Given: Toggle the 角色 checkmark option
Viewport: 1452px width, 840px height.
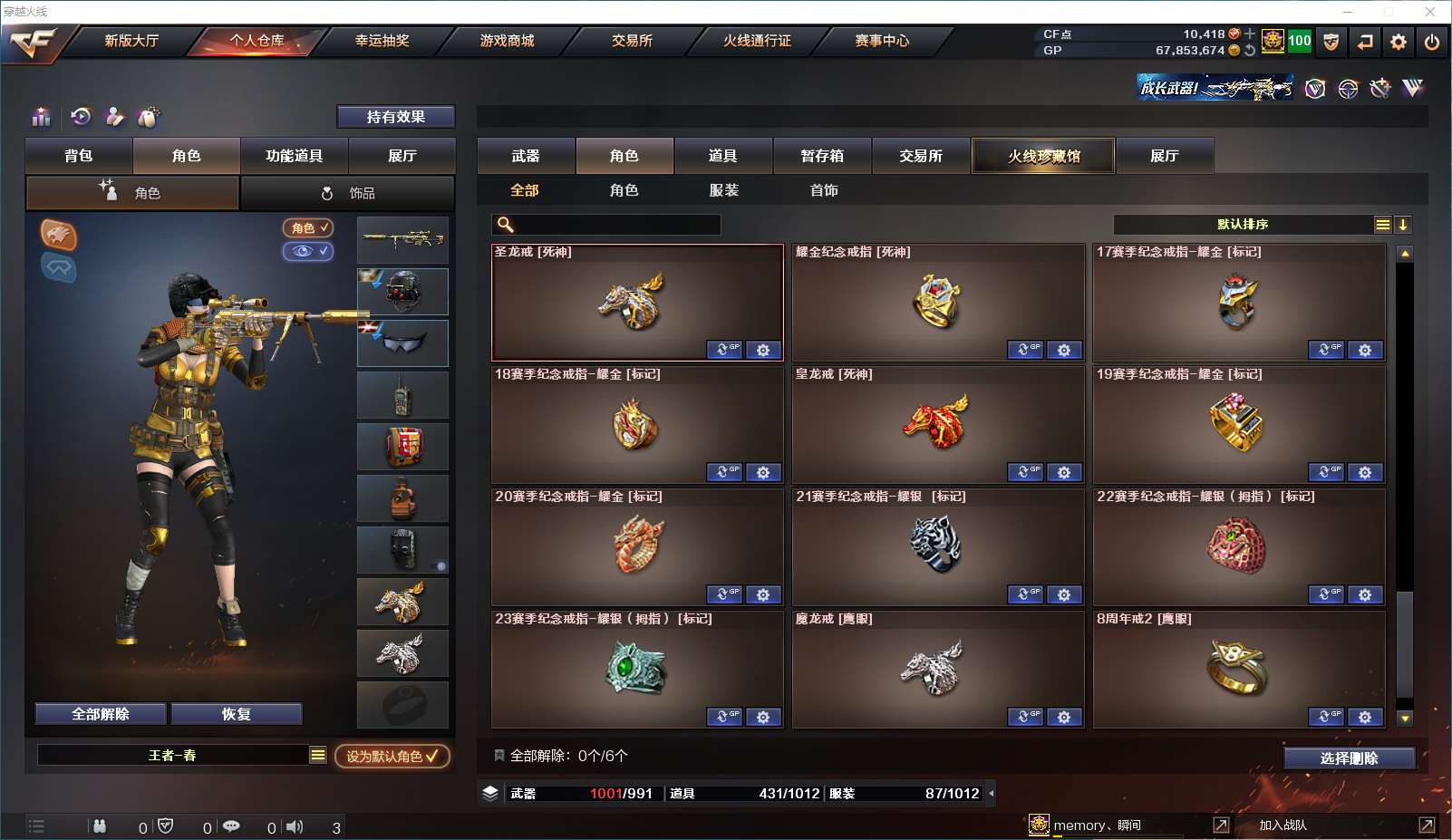Looking at the screenshot, I should coord(308,228).
